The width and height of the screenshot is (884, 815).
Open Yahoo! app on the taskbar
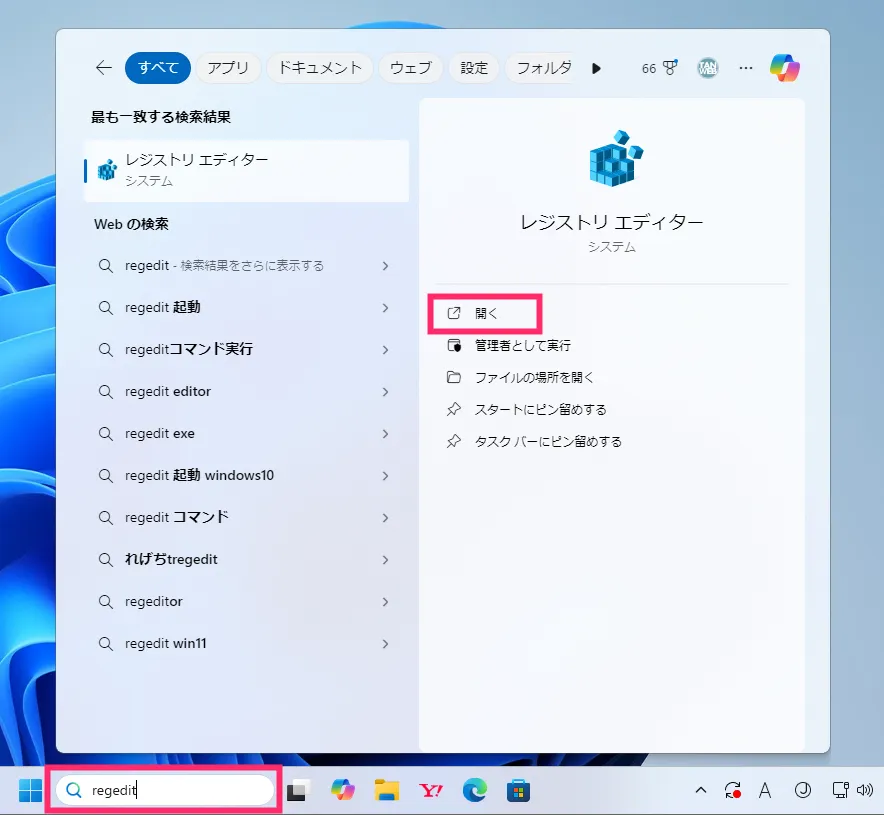(x=431, y=791)
